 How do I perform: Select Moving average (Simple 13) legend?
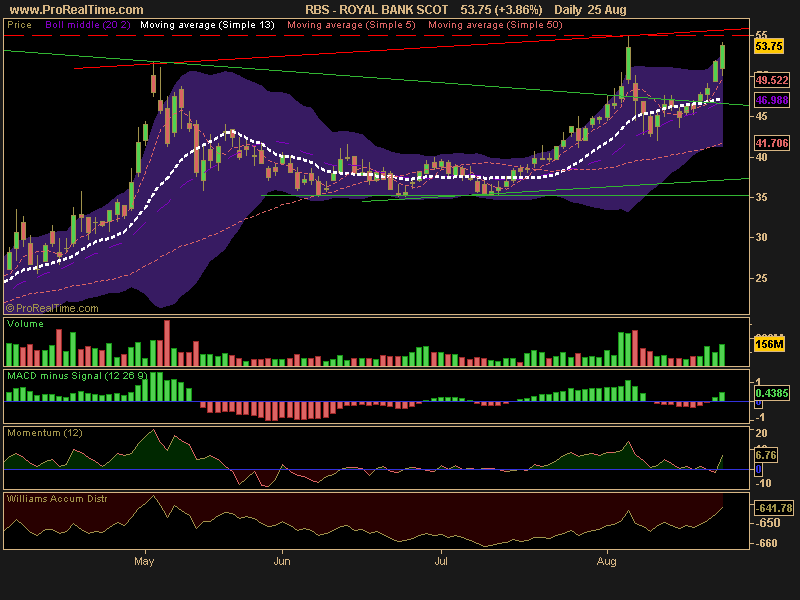point(207,24)
